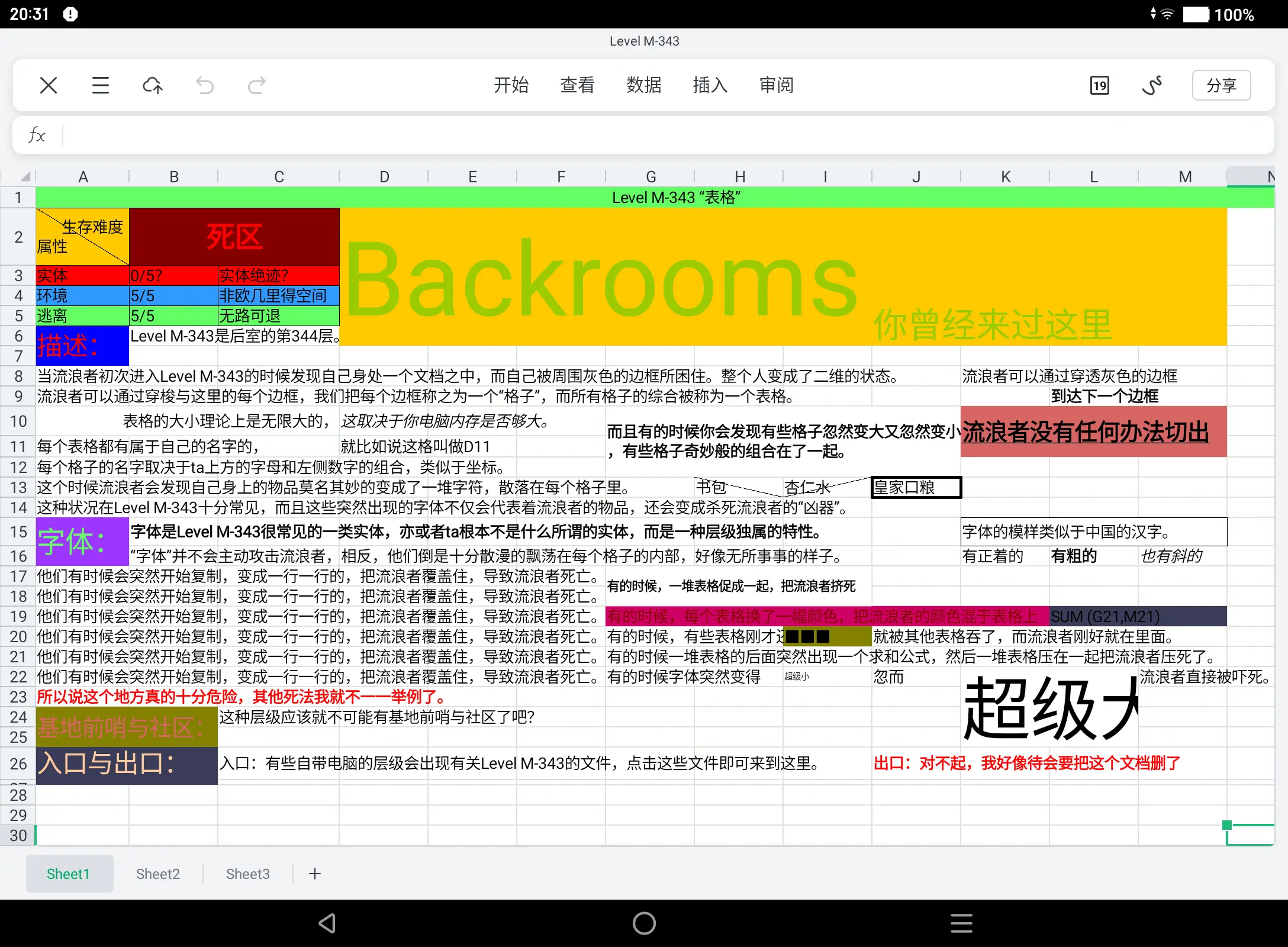
Task: Select cell 无路可退
Action: [x=278, y=315]
